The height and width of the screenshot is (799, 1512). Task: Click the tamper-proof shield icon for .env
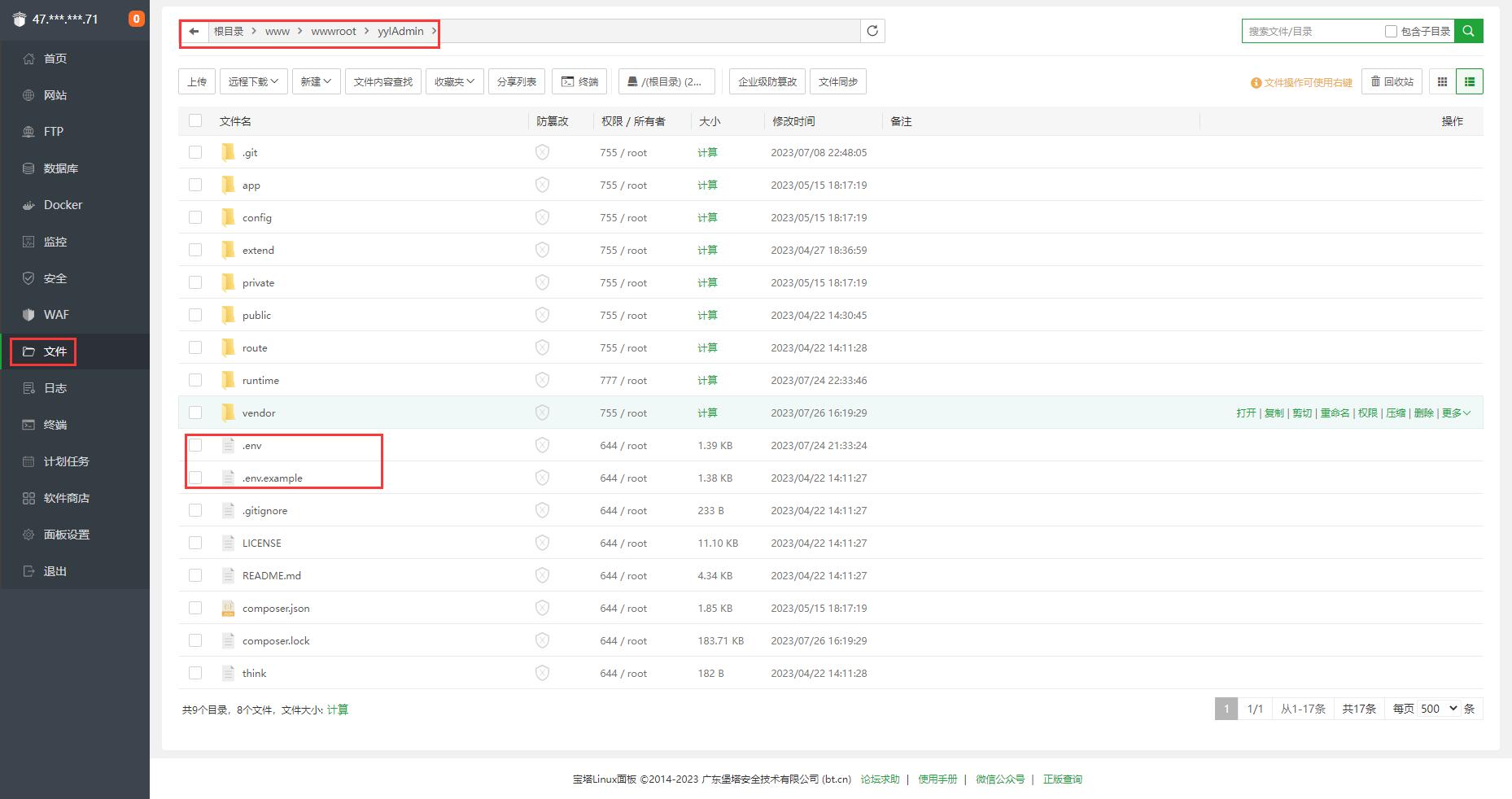tap(542, 445)
